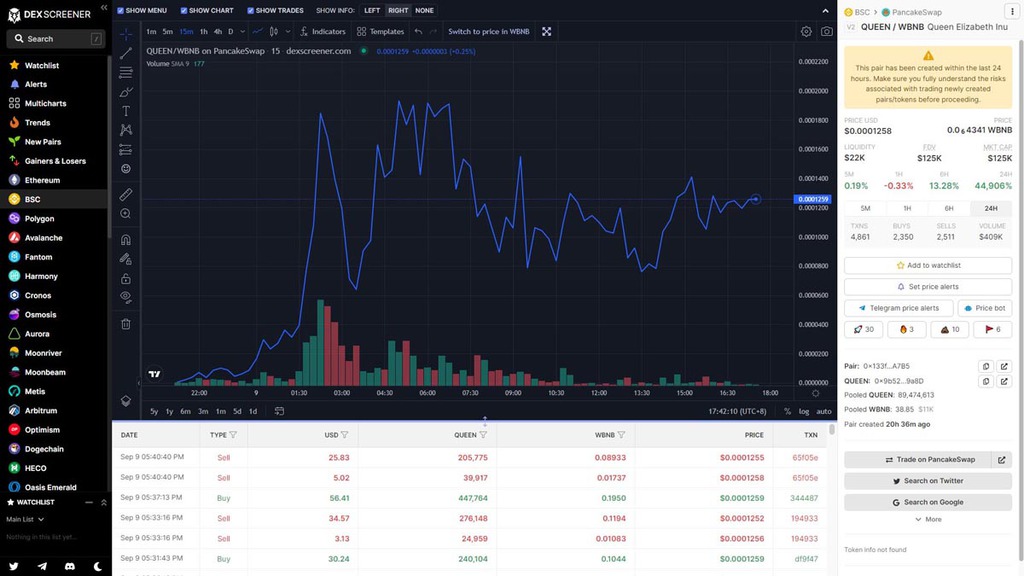The image size is (1024, 576).
Task: Select the brush drawing tool
Action: click(x=126, y=92)
